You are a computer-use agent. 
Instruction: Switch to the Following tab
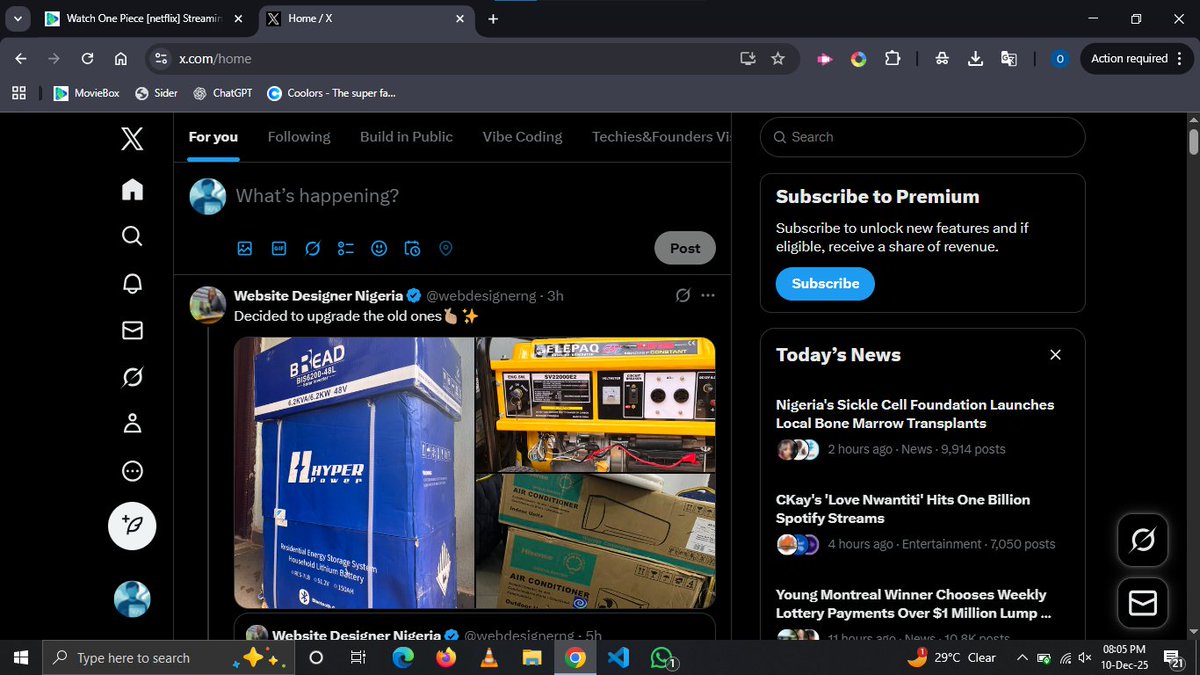pos(299,137)
